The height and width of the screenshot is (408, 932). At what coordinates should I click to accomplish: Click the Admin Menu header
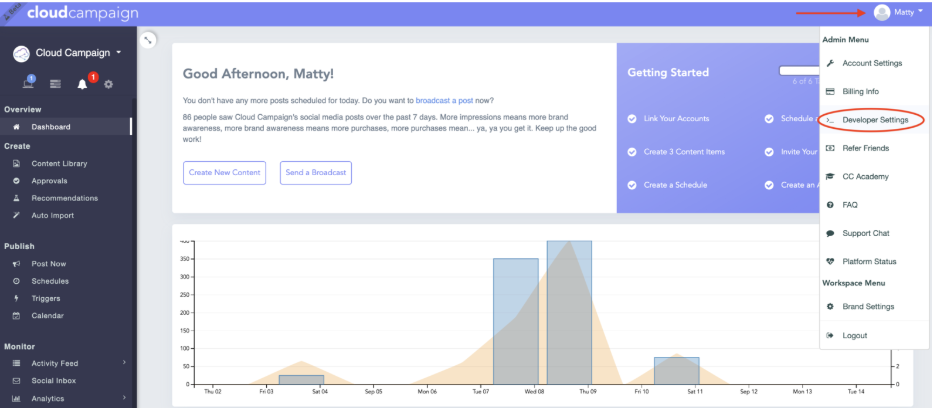[845, 40]
